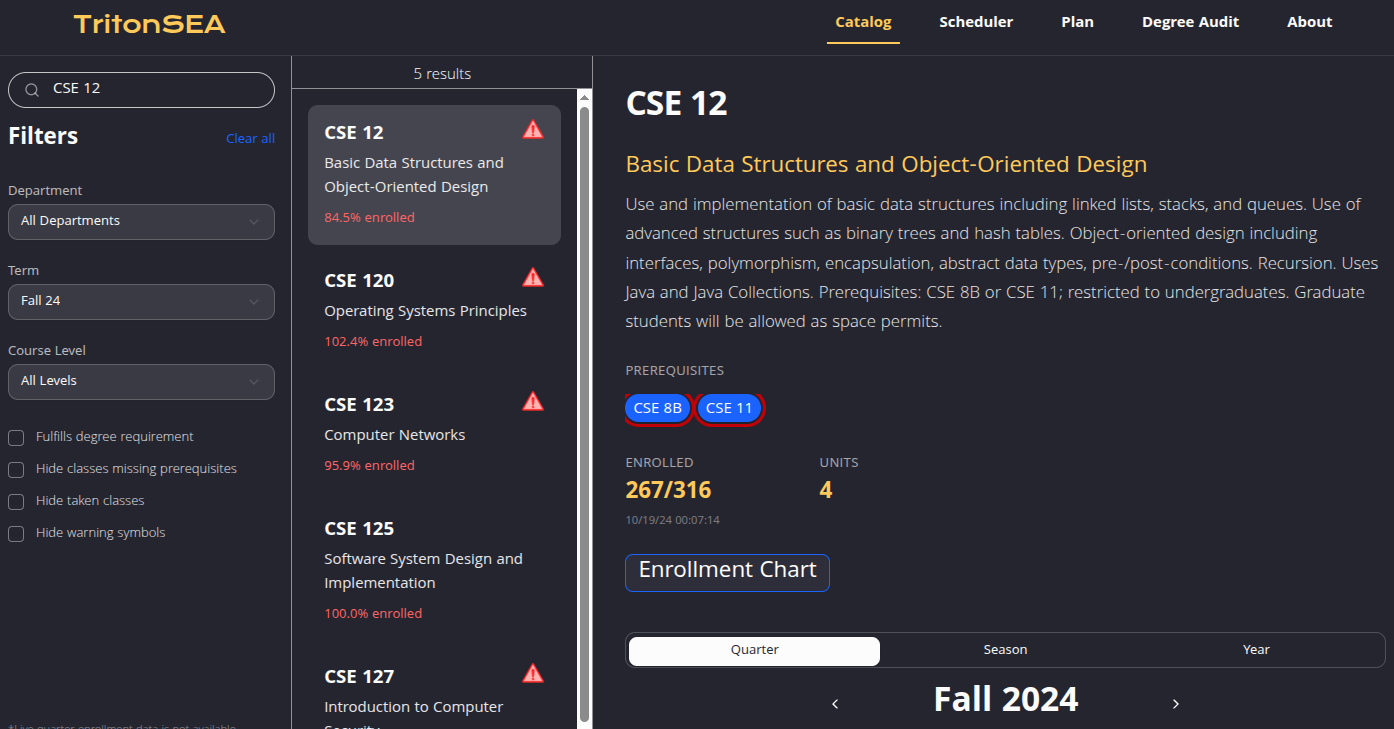This screenshot has width=1394, height=729.
Task: Go to next quarter with right arrow
Action: (x=1175, y=704)
